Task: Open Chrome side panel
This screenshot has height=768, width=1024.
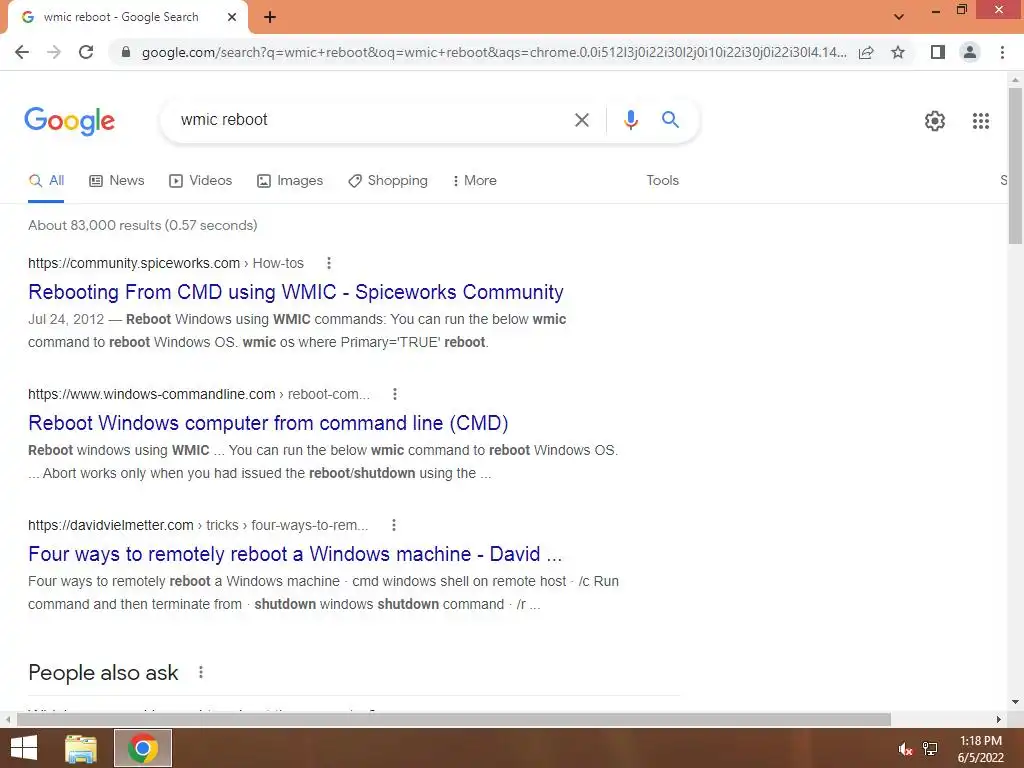Action: pos(938,52)
